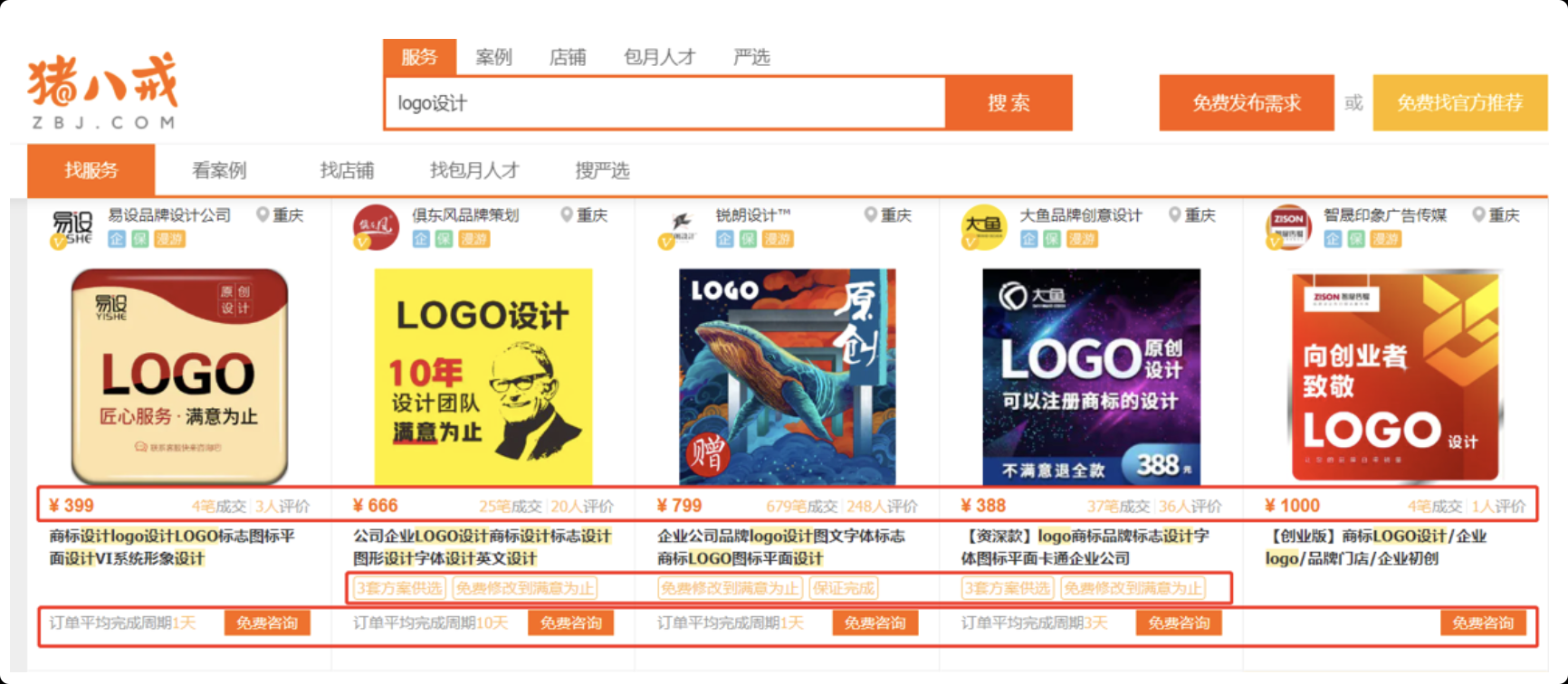
Task: Select the 严选 search tab
Action: [751, 57]
